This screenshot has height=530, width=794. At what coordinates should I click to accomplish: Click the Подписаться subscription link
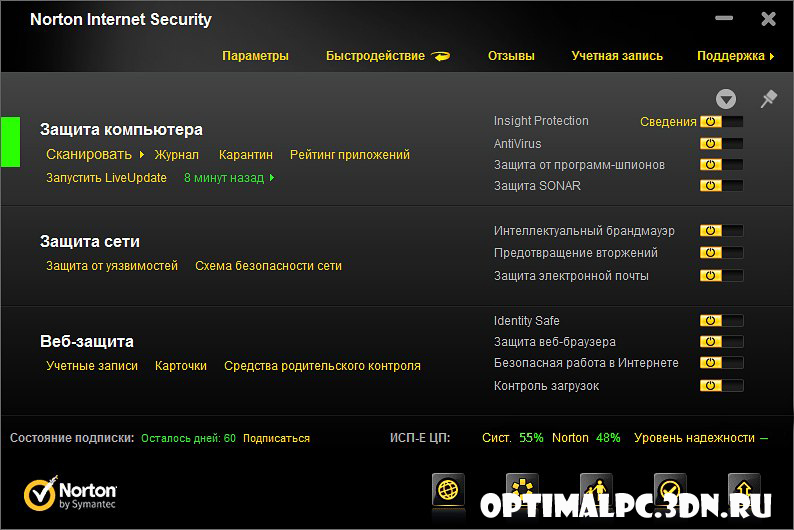tap(276, 438)
